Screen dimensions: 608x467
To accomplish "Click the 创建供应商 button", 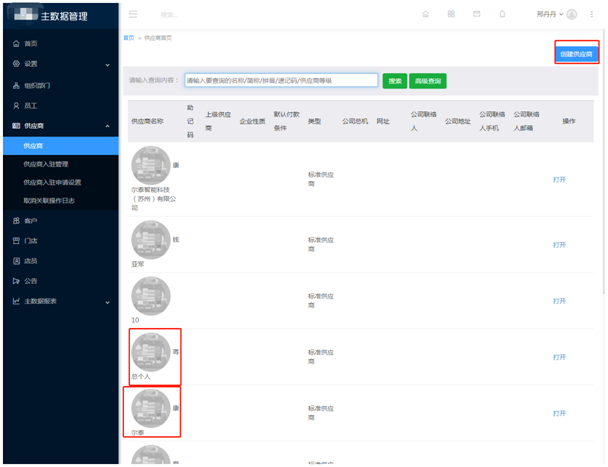I will pos(576,54).
